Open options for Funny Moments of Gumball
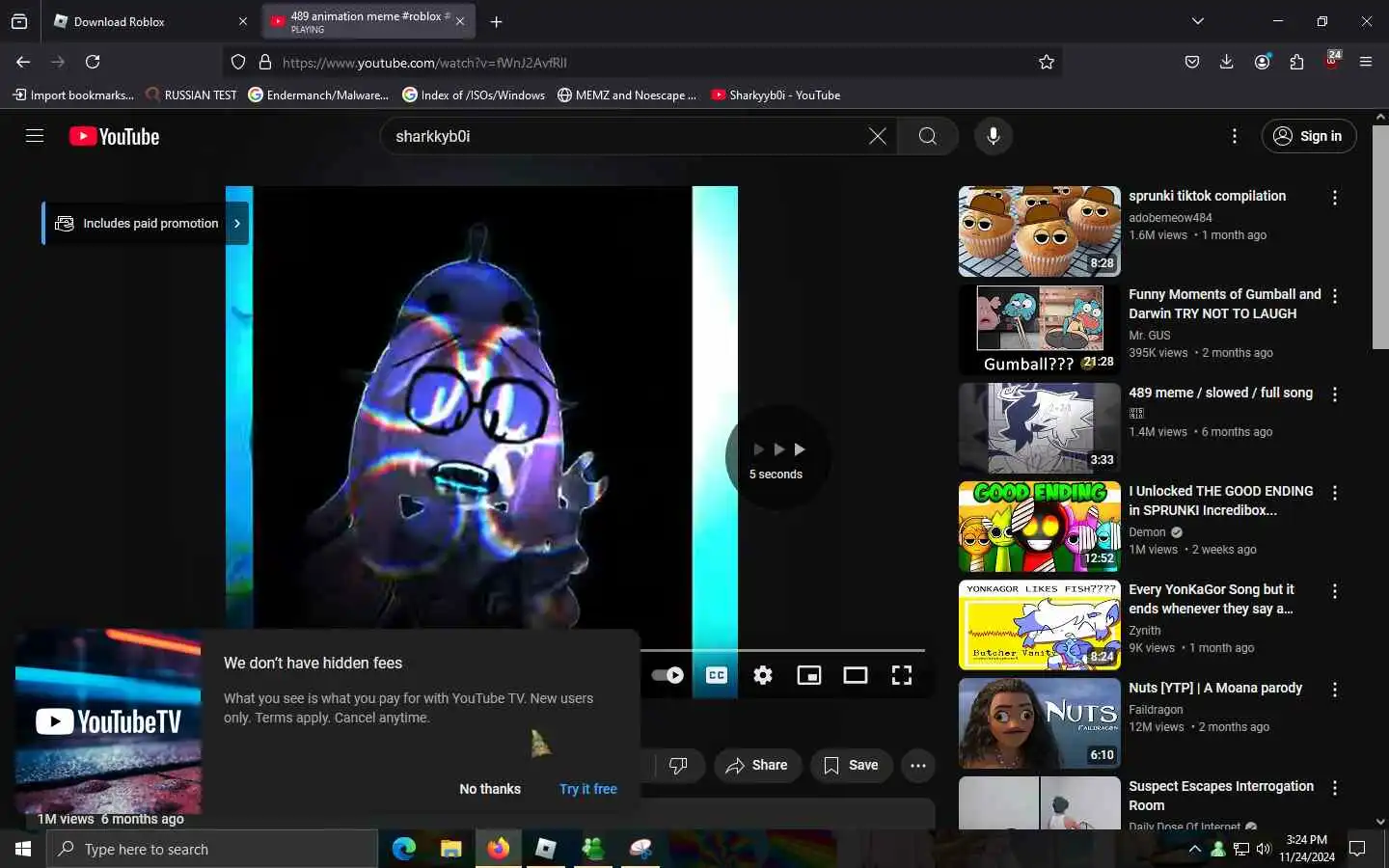 click(x=1335, y=296)
